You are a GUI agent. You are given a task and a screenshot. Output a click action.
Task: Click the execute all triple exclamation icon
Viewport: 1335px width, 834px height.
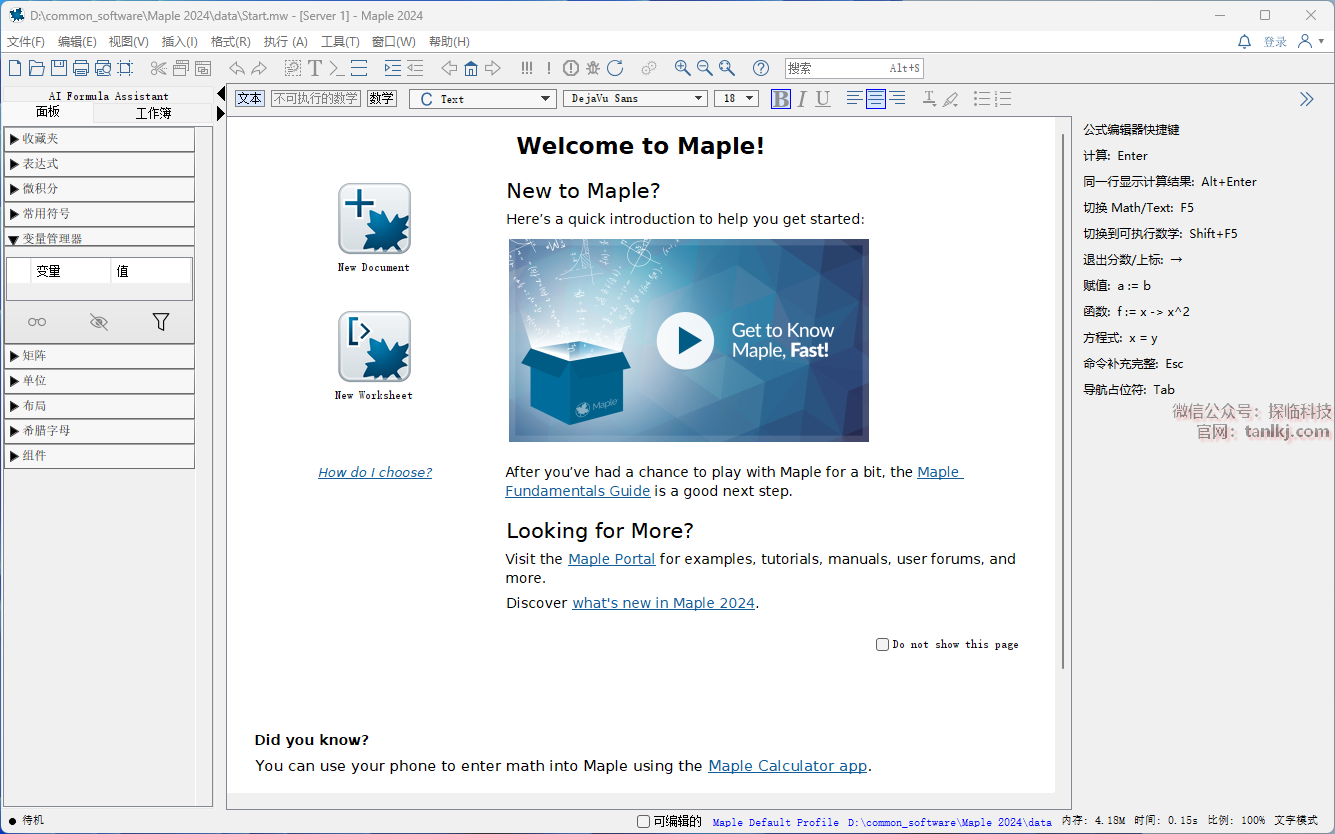(527, 68)
